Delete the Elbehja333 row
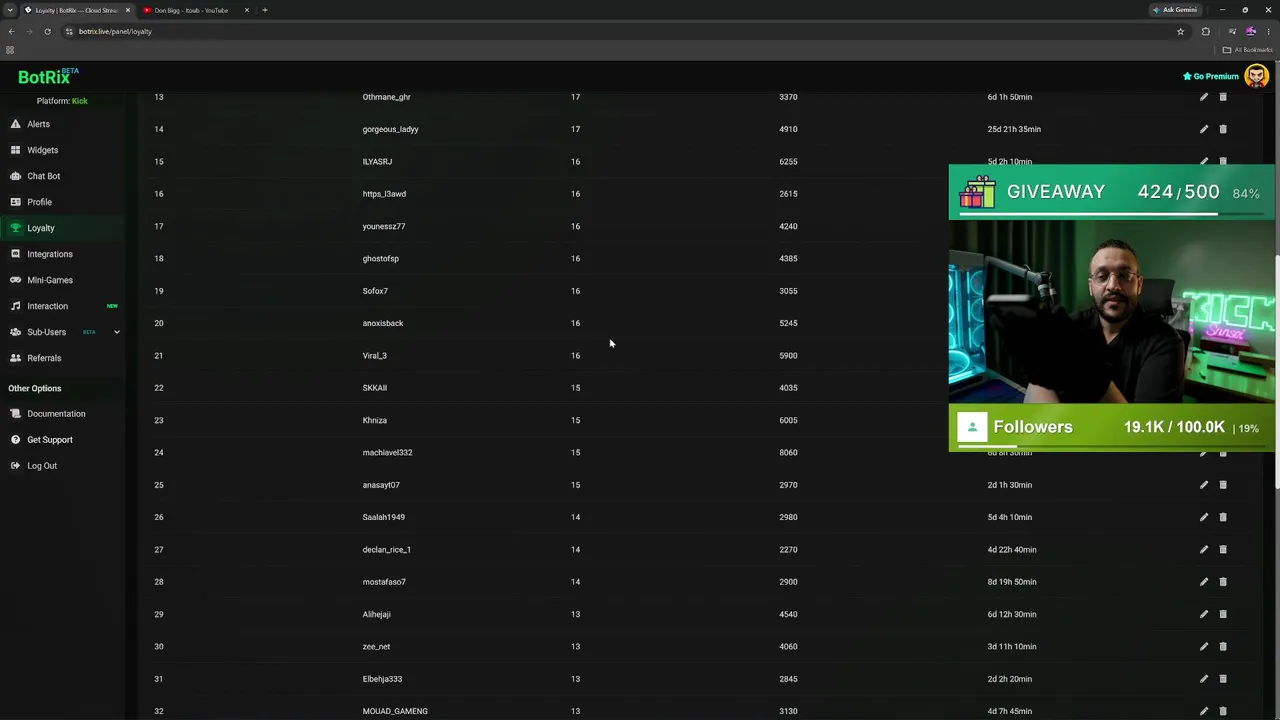Screen dimensions: 1280x720 [1223, 679]
